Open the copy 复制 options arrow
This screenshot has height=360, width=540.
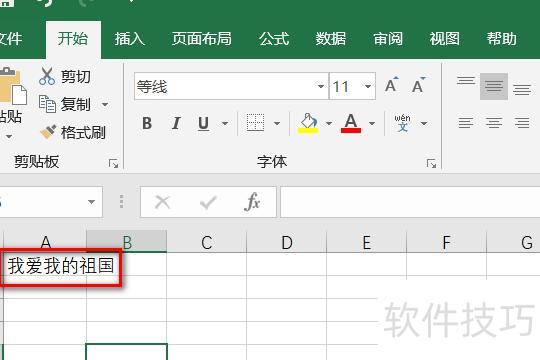tap(105, 104)
